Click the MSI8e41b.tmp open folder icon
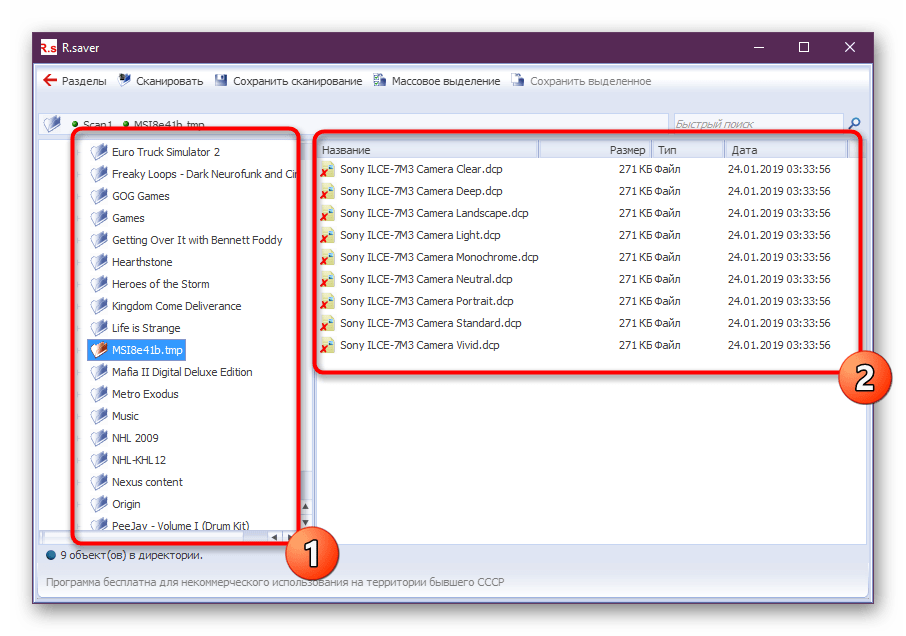Viewport: 906px width, 636px height. [x=99, y=349]
